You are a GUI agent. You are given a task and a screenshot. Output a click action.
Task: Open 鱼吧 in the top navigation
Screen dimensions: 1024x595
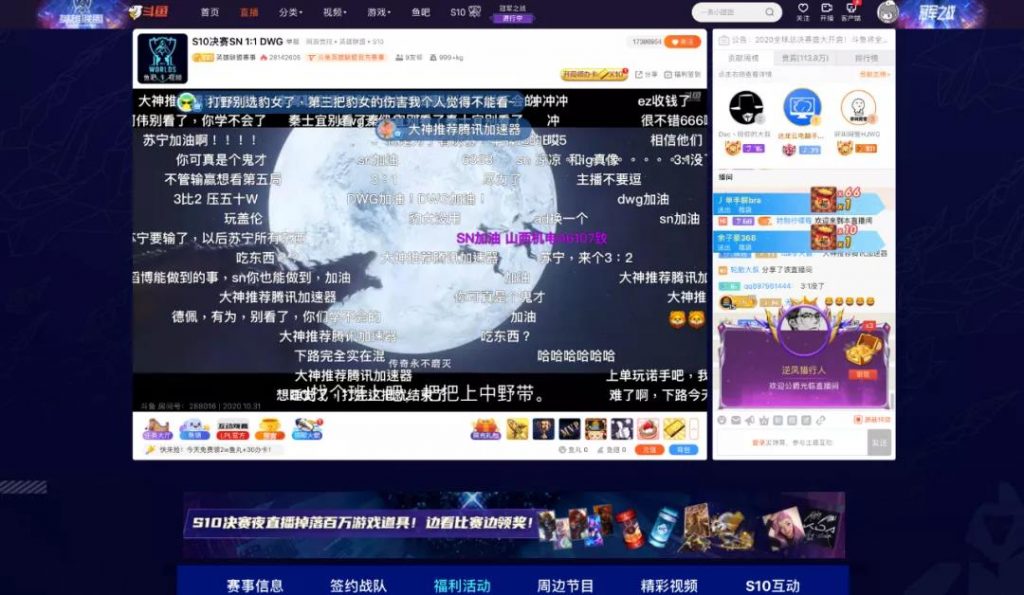tap(421, 12)
